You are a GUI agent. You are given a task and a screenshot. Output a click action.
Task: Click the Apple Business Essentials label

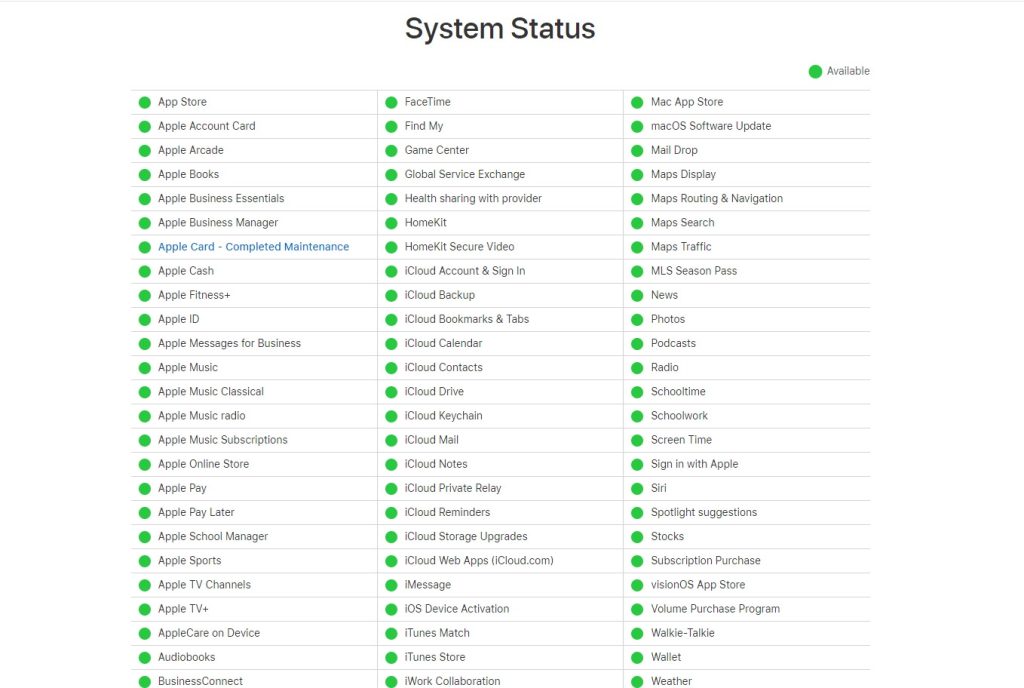(221, 198)
